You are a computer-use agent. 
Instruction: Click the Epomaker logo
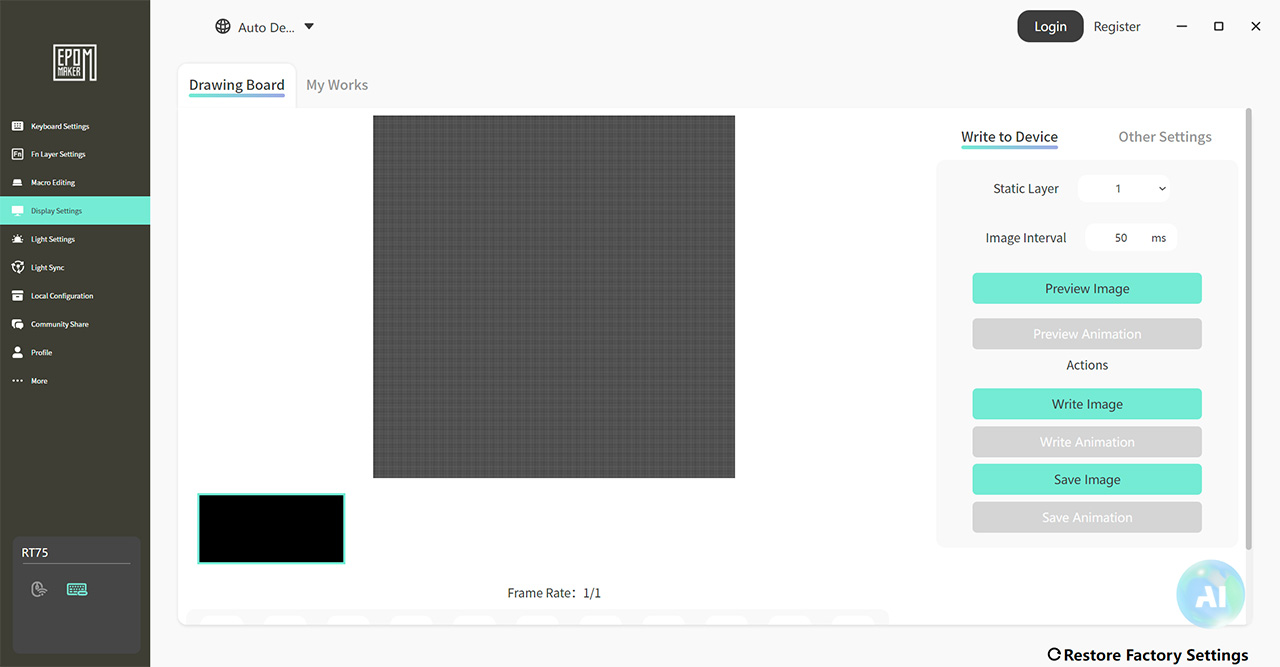[x=75, y=62]
